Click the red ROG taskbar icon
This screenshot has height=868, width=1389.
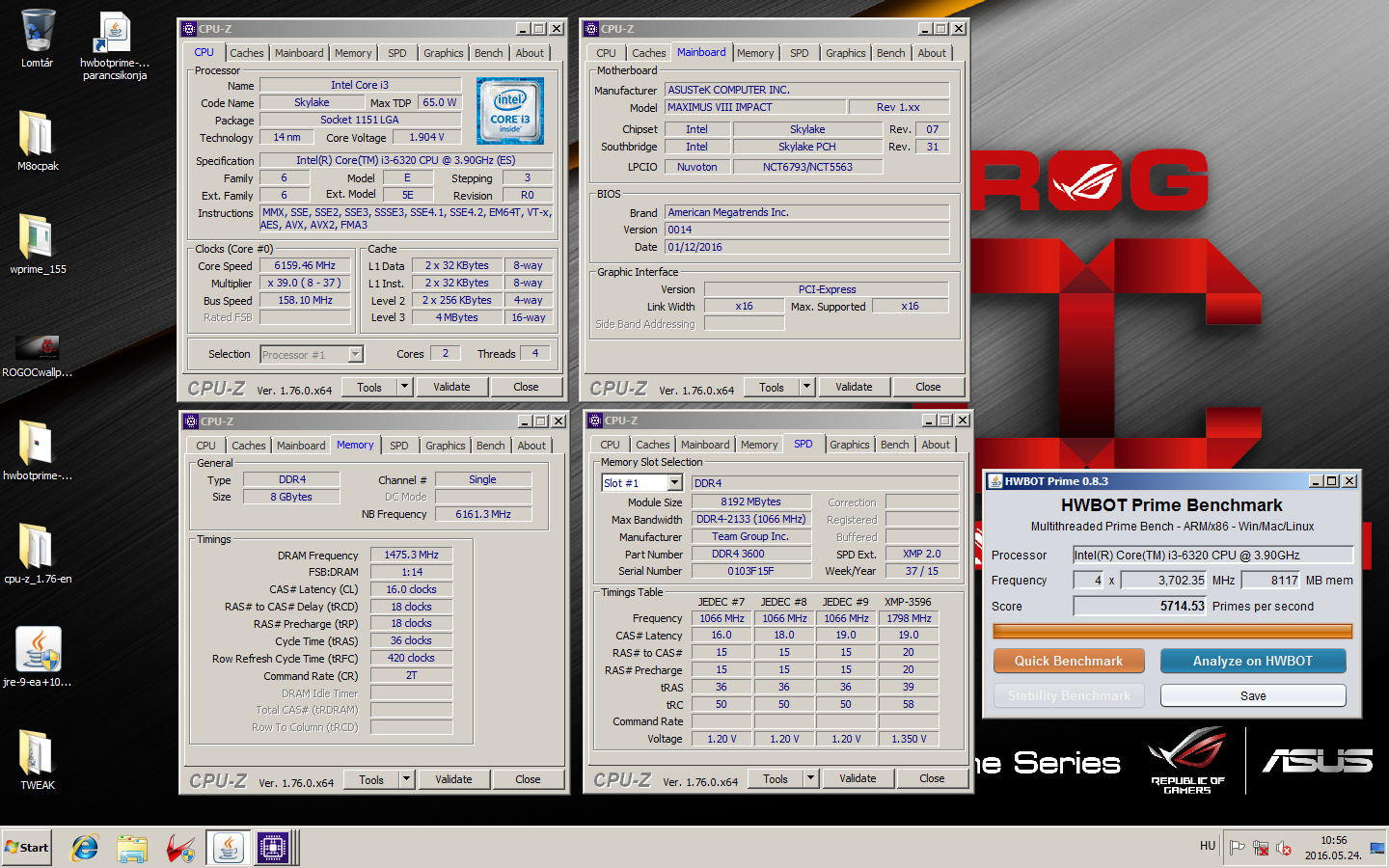point(179,848)
